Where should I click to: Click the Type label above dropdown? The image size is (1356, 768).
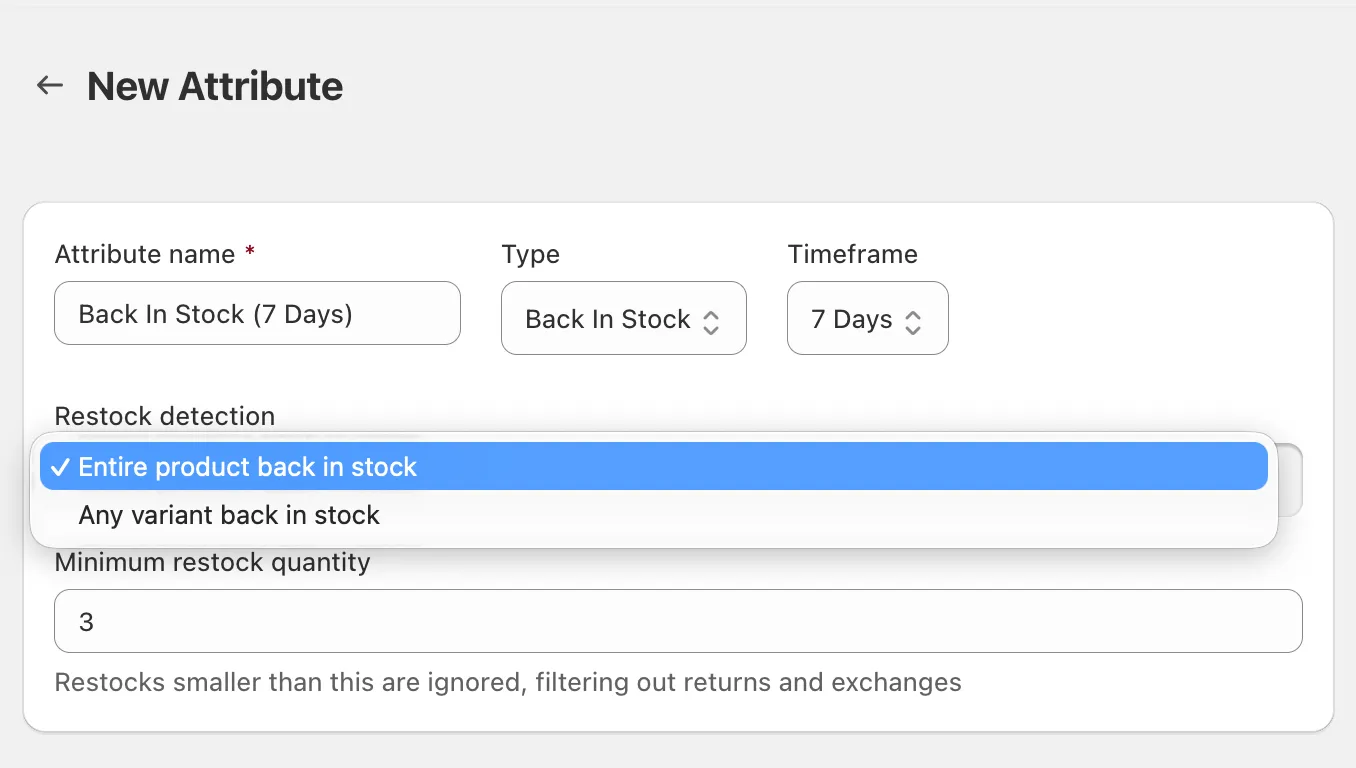(x=531, y=254)
